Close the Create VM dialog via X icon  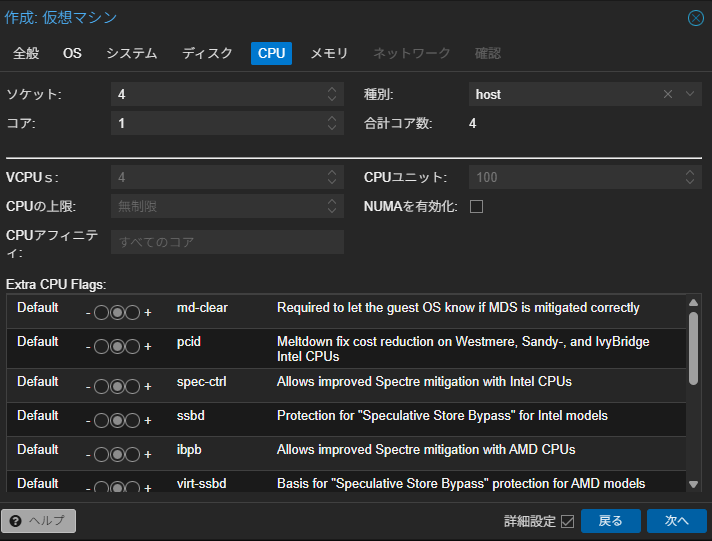point(695,18)
